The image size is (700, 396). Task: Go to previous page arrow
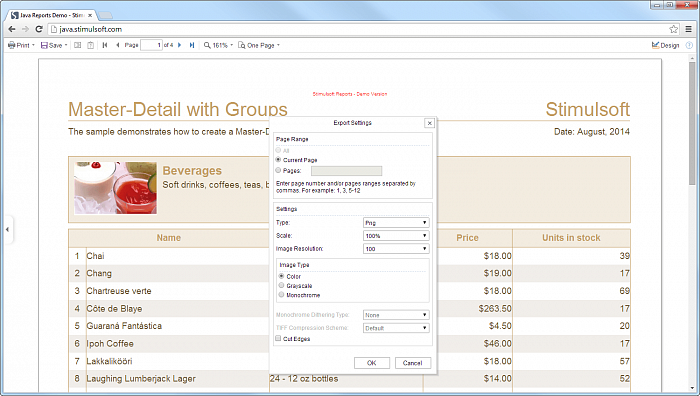[118, 45]
